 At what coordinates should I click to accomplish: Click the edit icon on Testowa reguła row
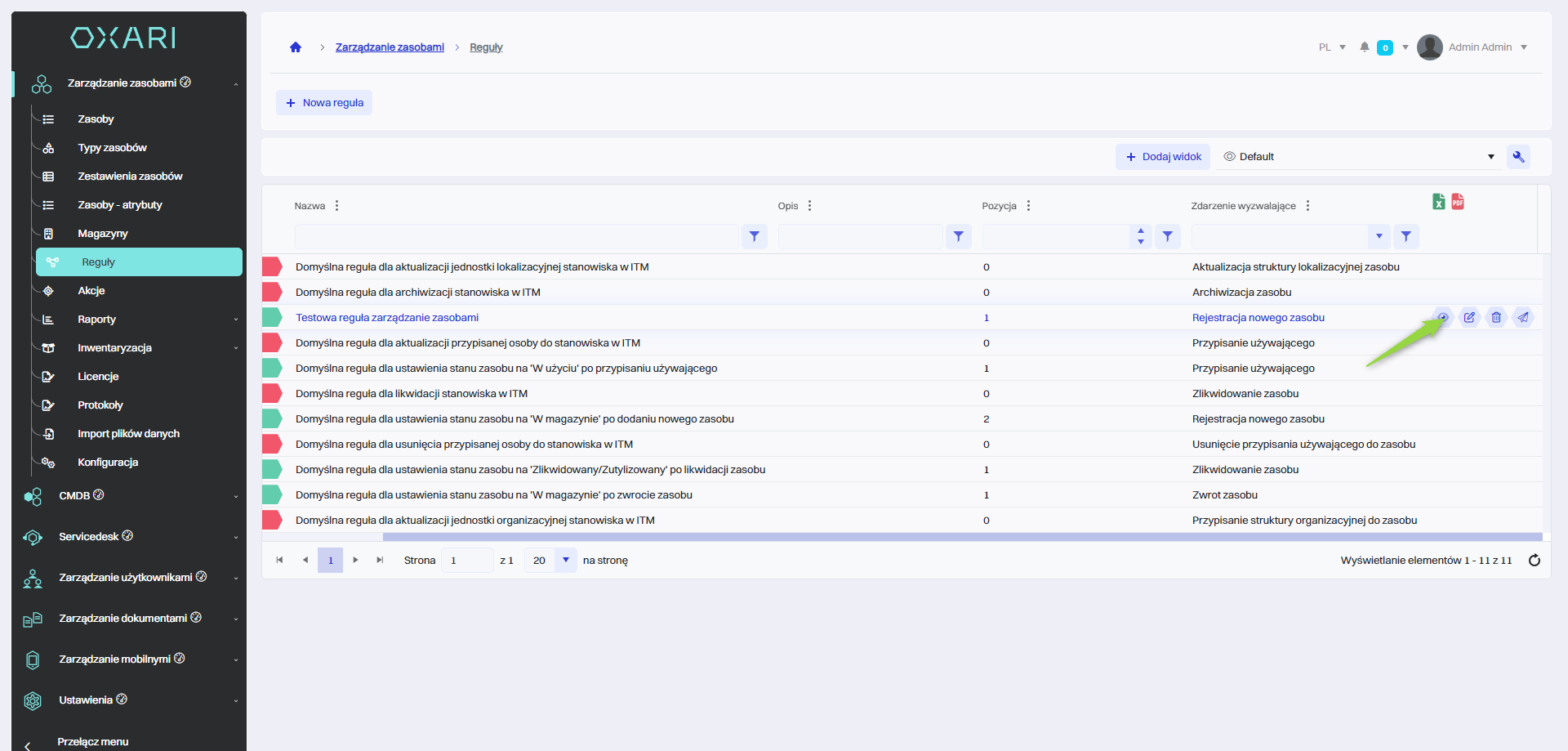pyautogui.click(x=1469, y=318)
